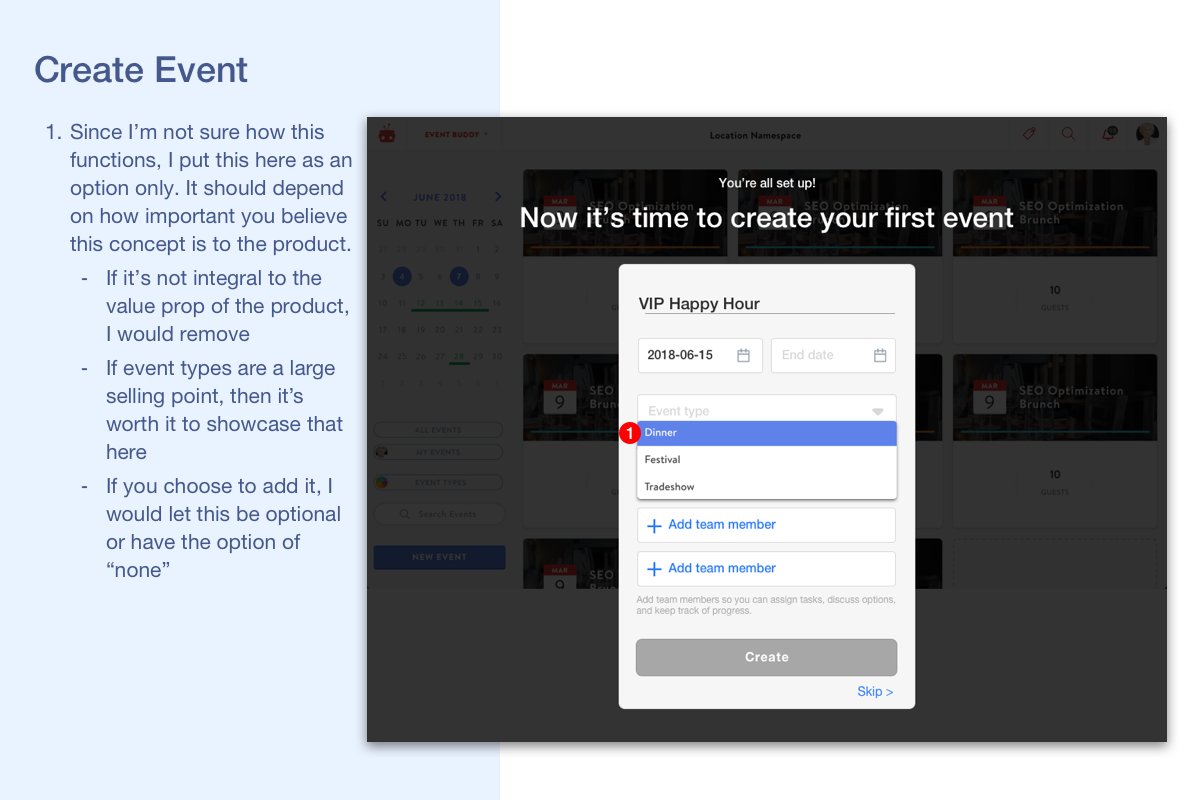Viewport: 1200px width, 800px height.
Task: Click the New Event button
Action: click(439, 557)
